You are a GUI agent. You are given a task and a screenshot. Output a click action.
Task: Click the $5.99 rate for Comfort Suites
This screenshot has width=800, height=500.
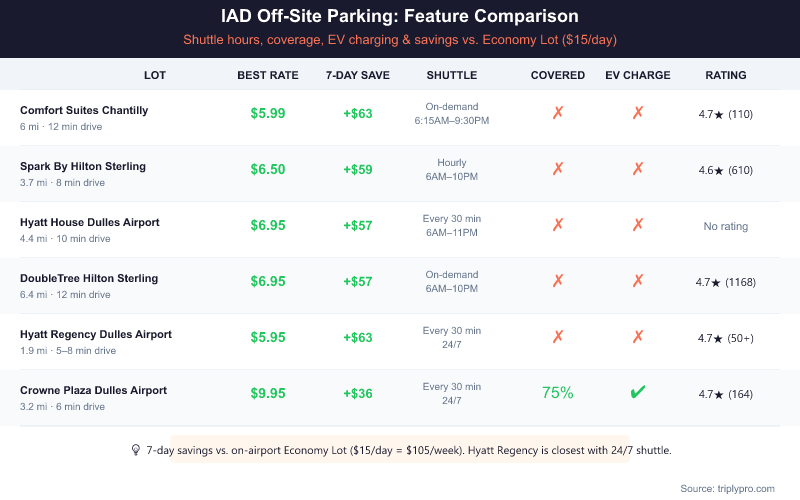point(268,113)
